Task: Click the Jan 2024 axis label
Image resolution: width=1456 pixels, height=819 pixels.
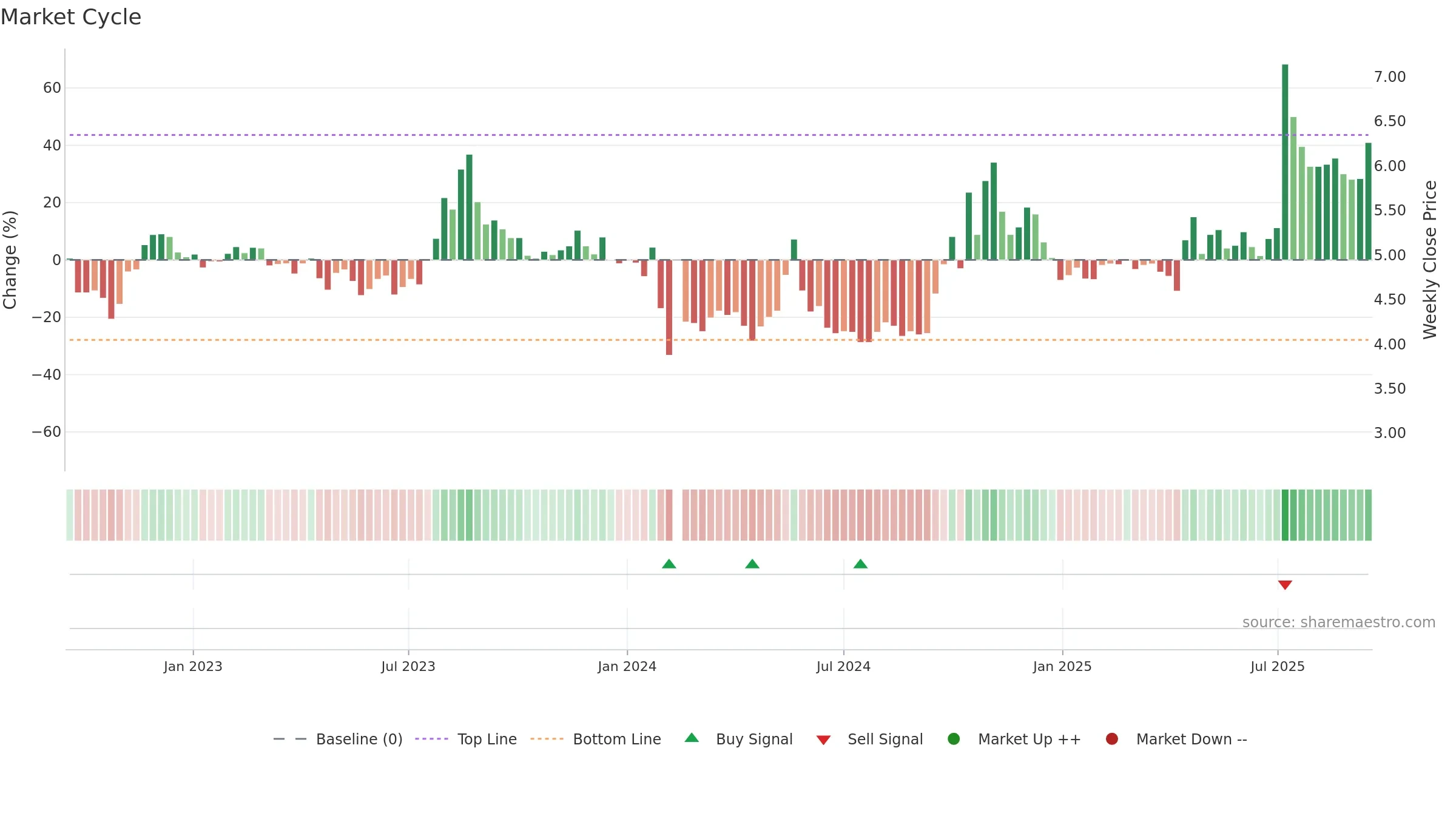Action: coord(627,666)
